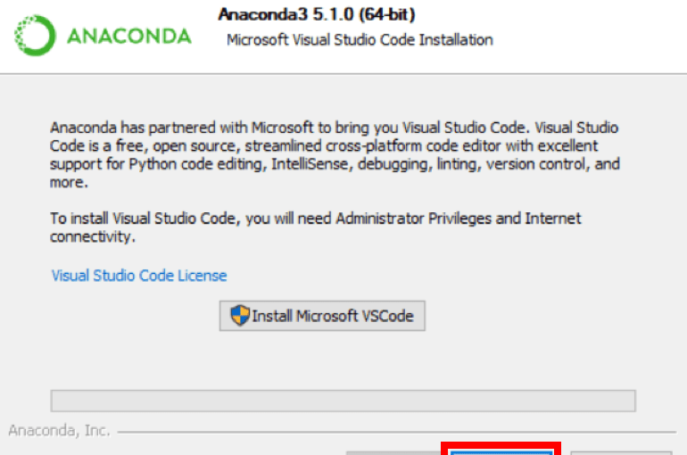
Task: Click the word more ending first paragraph
Action: coord(66,182)
